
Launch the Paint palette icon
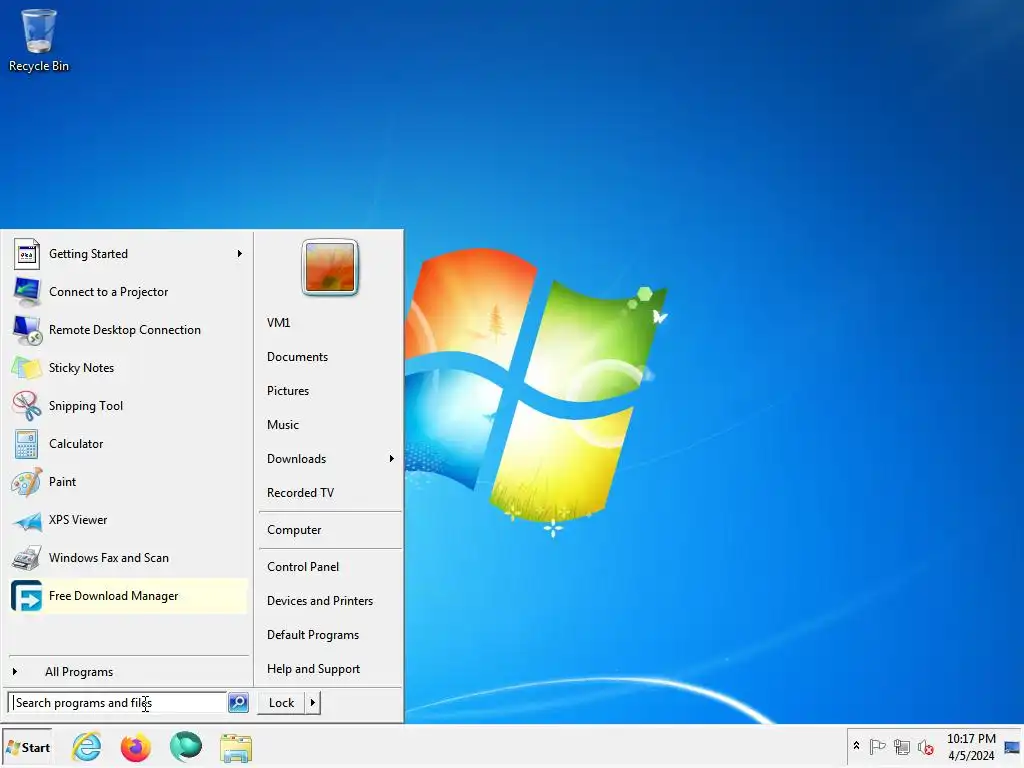point(27,482)
